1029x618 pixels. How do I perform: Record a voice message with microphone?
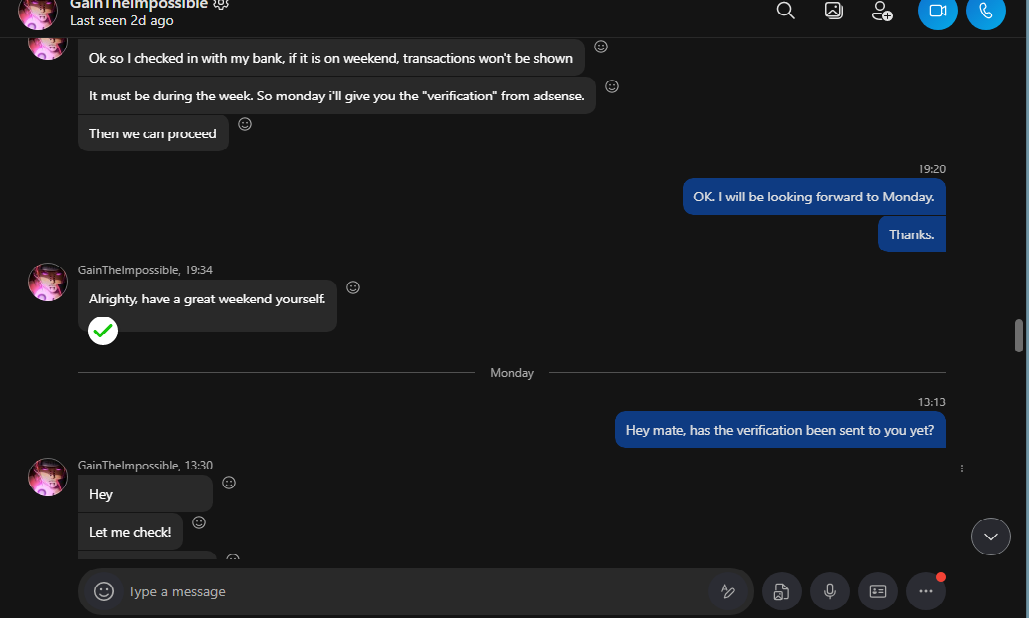tap(830, 591)
